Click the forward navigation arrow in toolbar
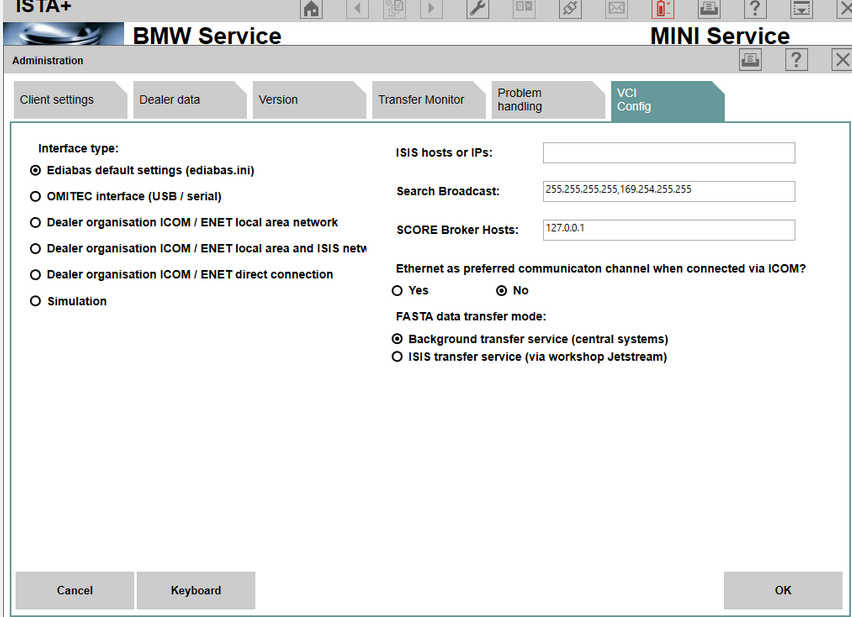Viewport: 852px width, 617px height. click(431, 9)
